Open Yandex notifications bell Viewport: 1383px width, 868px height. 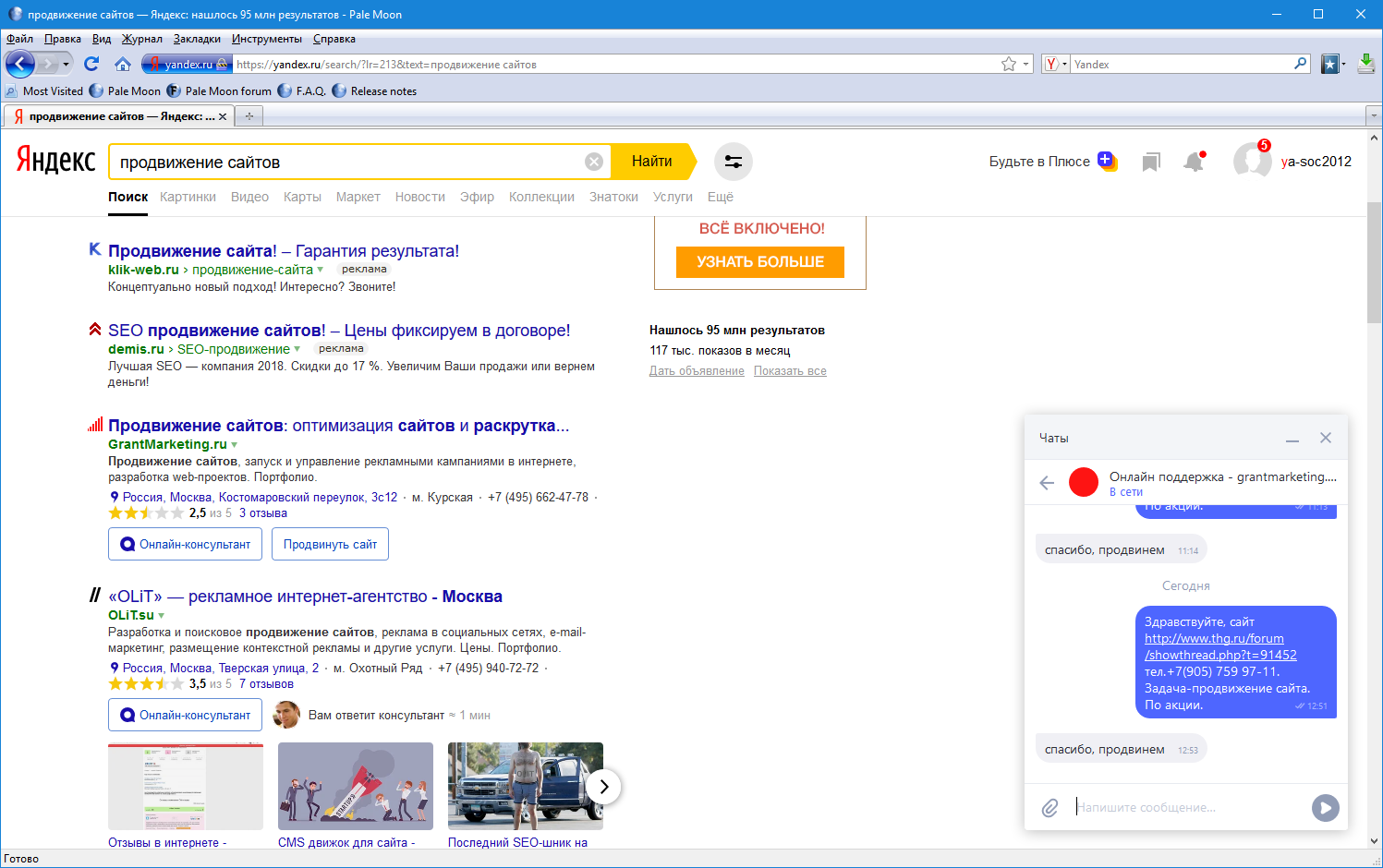click(x=1195, y=162)
